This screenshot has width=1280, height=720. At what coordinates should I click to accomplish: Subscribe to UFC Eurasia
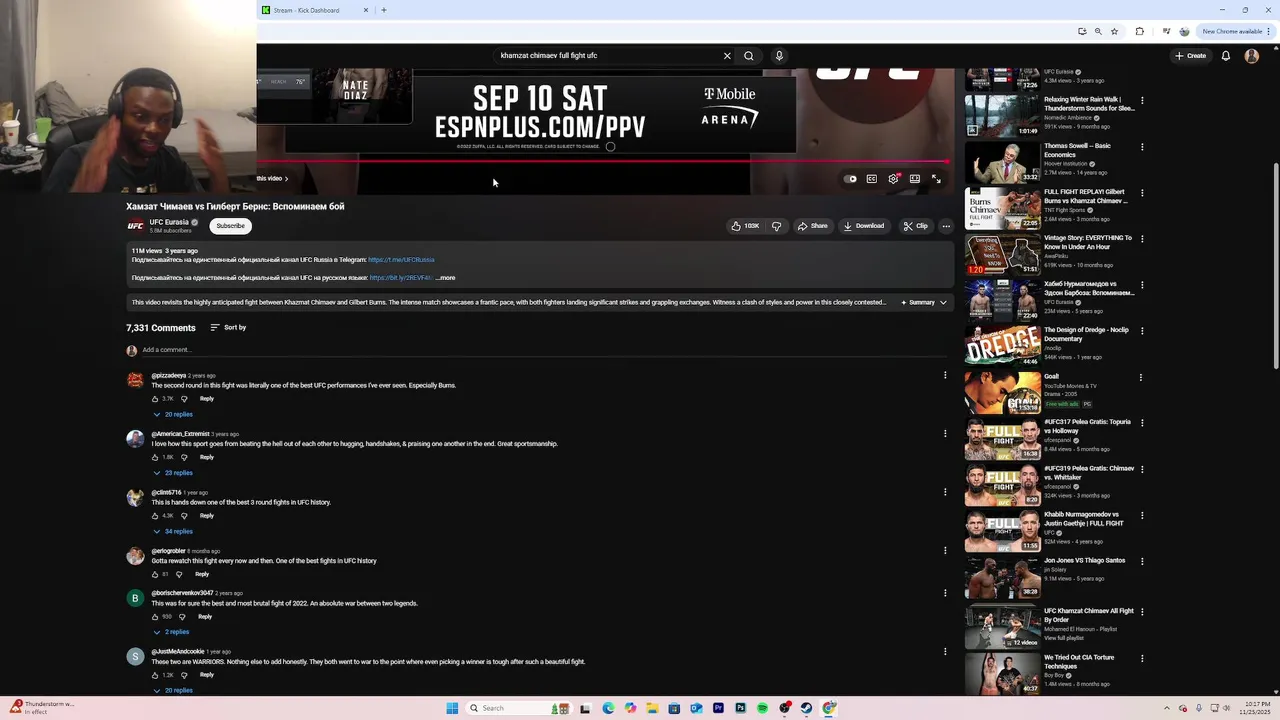click(x=230, y=226)
